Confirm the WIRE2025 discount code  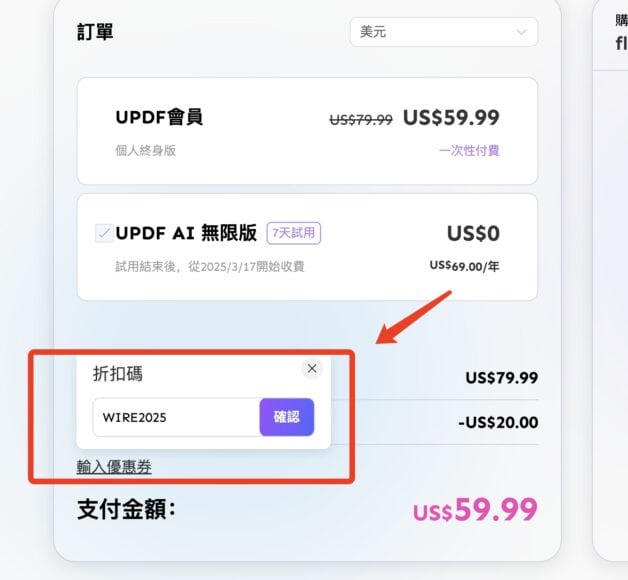pos(287,417)
